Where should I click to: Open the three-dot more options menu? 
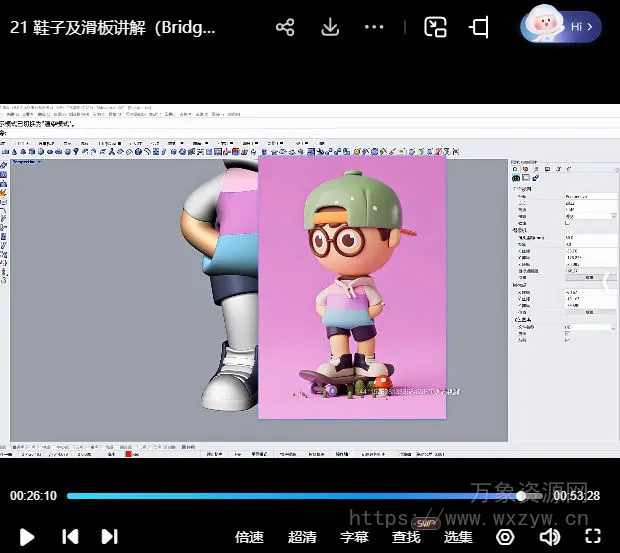pyautogui.click(x=374, y=27)
